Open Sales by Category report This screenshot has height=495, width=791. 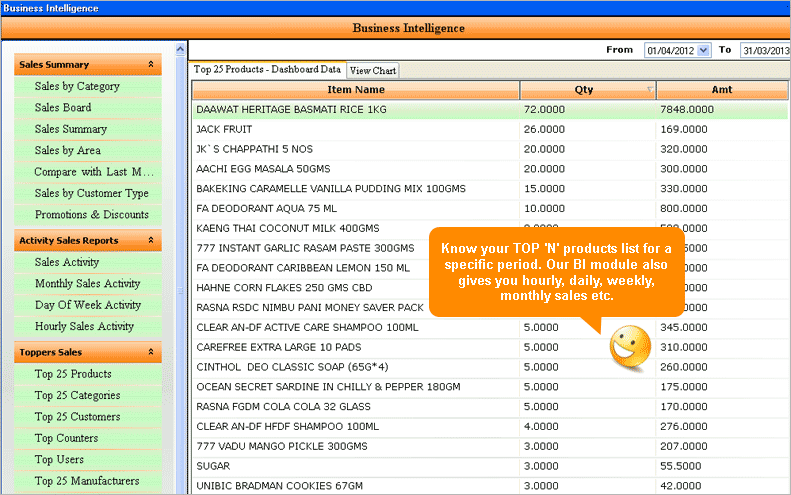pos(77,87)
